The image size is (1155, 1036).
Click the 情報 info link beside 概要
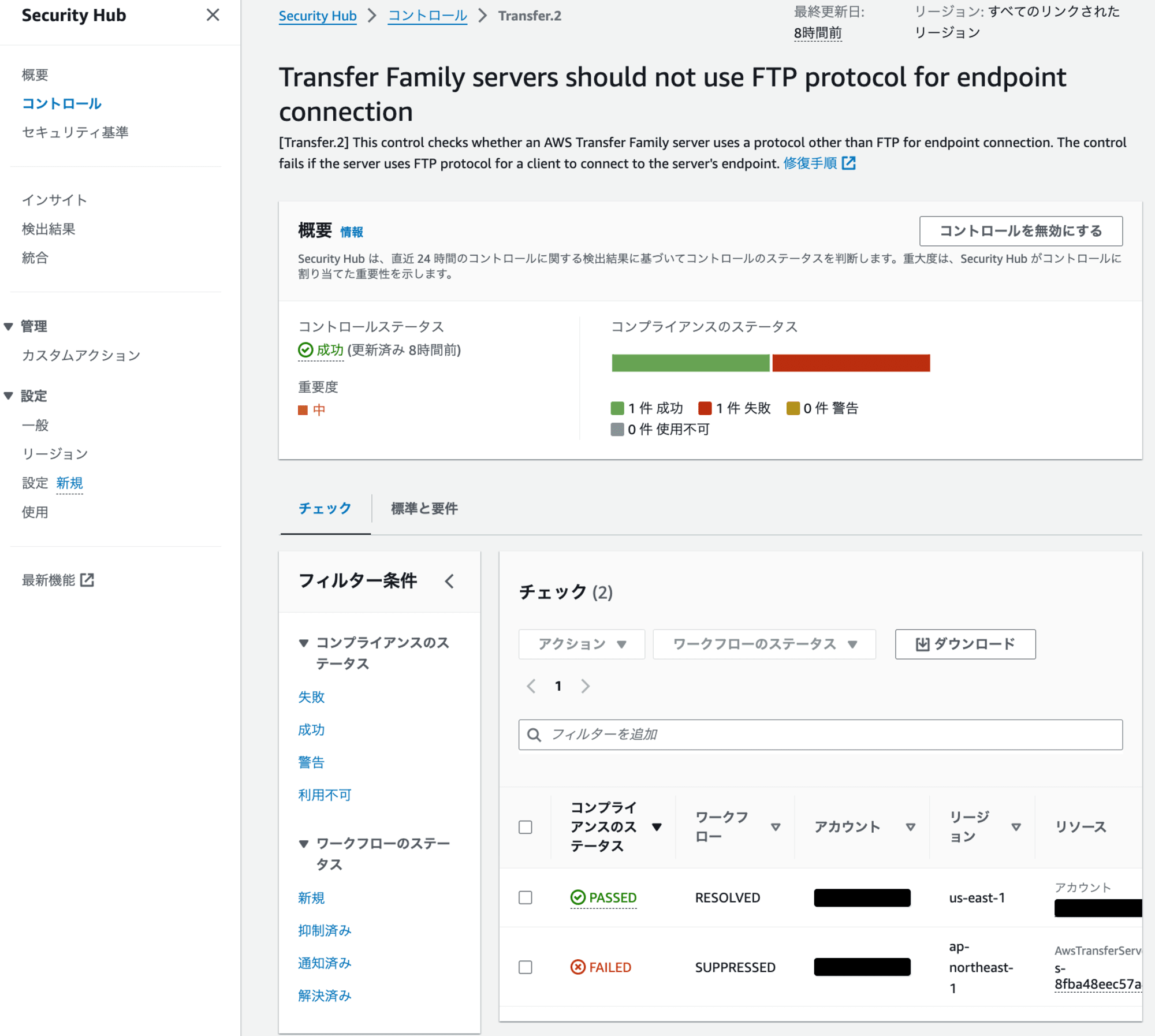(352, 232)
